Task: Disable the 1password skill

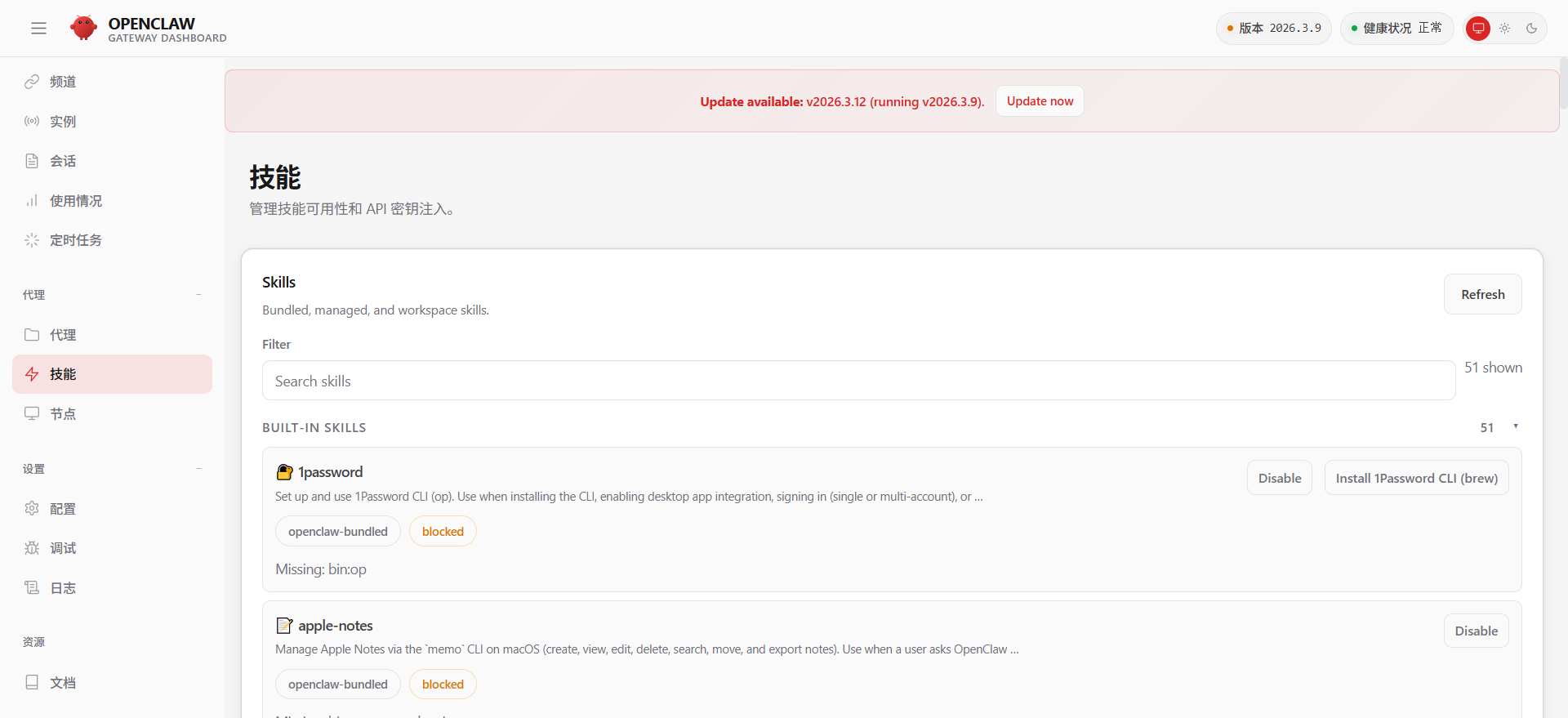Action: pos(1280,478)
